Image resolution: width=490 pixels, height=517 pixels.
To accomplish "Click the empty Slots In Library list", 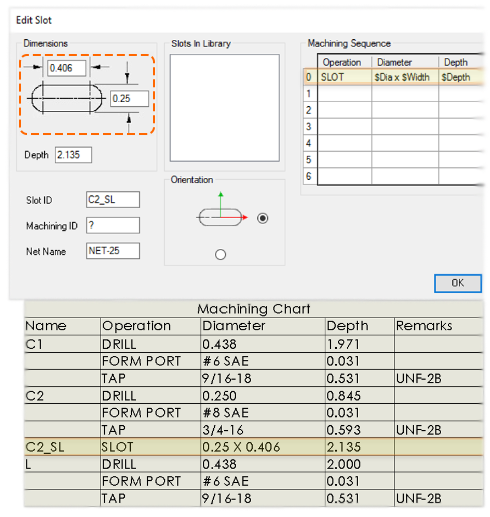I will 225,108.
